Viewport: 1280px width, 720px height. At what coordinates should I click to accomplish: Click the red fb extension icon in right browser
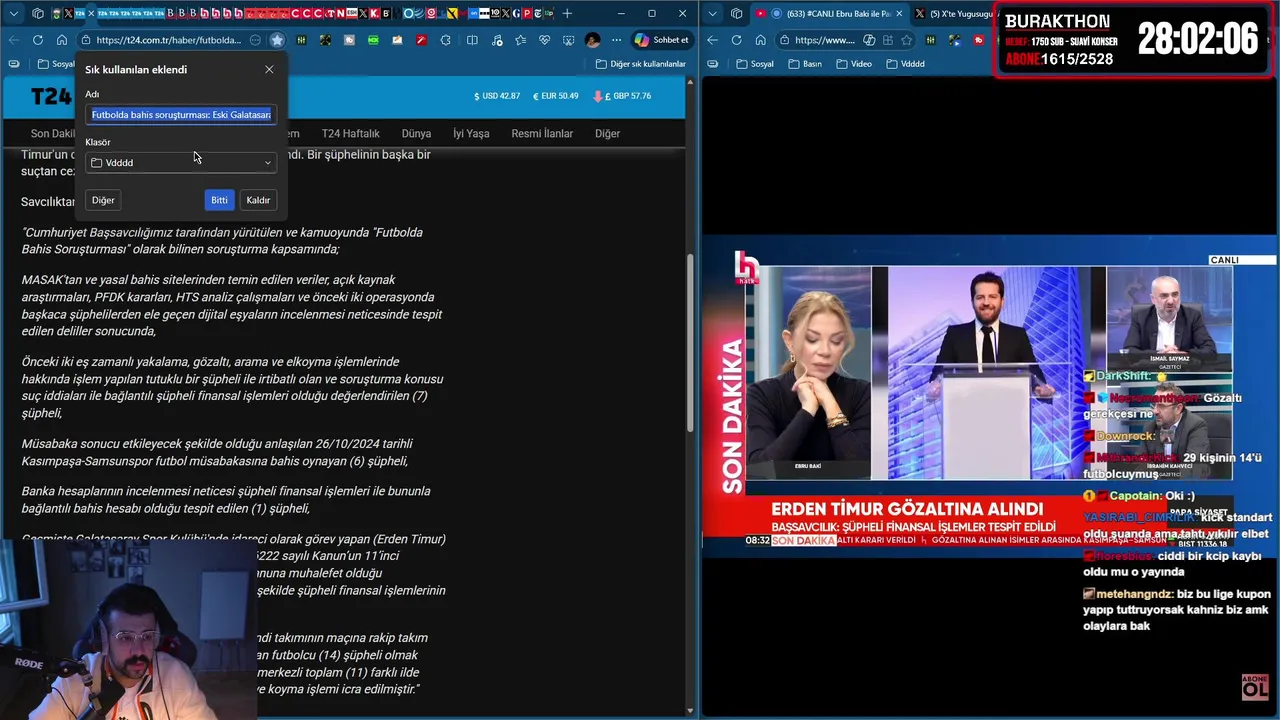978,40
